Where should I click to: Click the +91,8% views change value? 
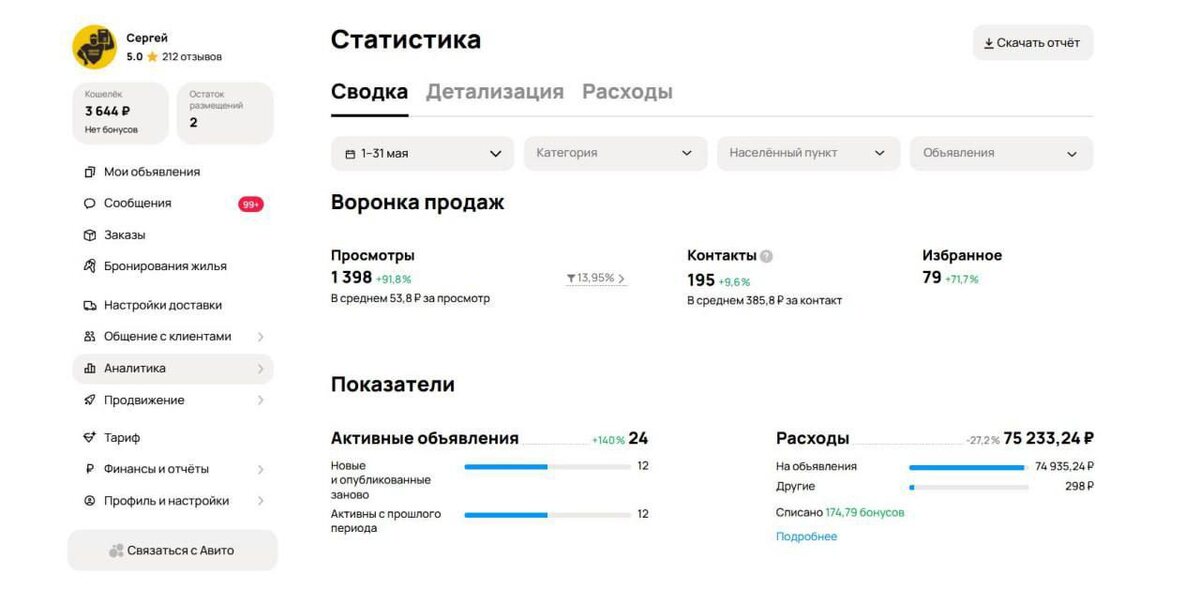click(x=393, y=280)
